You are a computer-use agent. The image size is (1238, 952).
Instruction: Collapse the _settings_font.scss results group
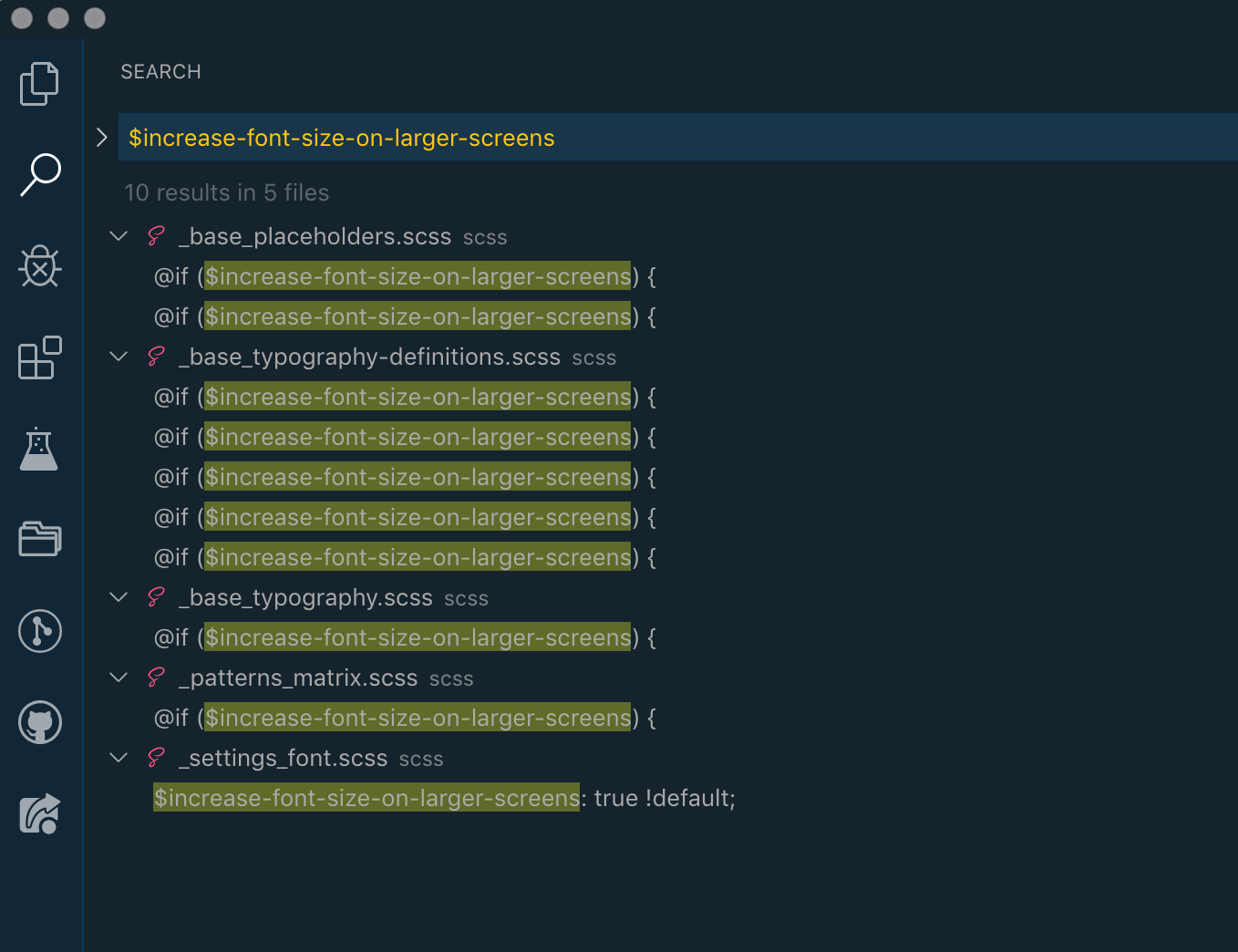pos(118,757)
